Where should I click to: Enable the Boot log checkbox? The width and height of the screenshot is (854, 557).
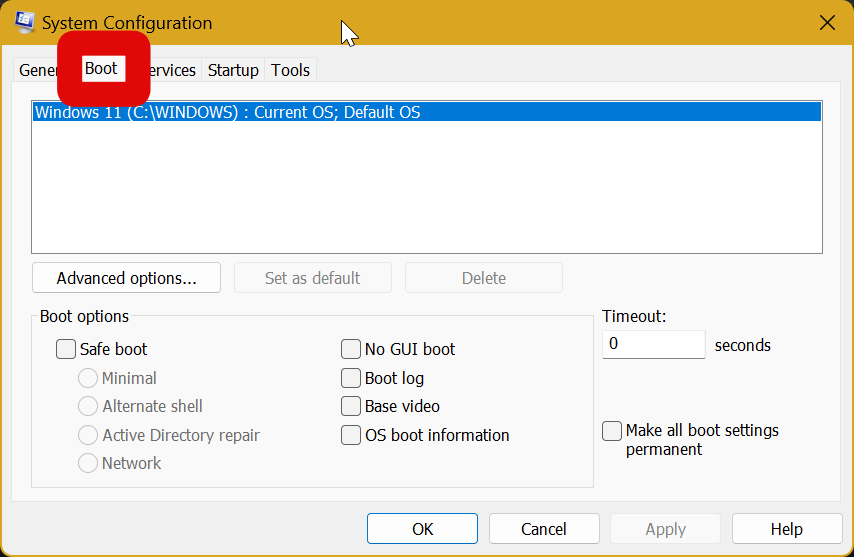(351, 378)
